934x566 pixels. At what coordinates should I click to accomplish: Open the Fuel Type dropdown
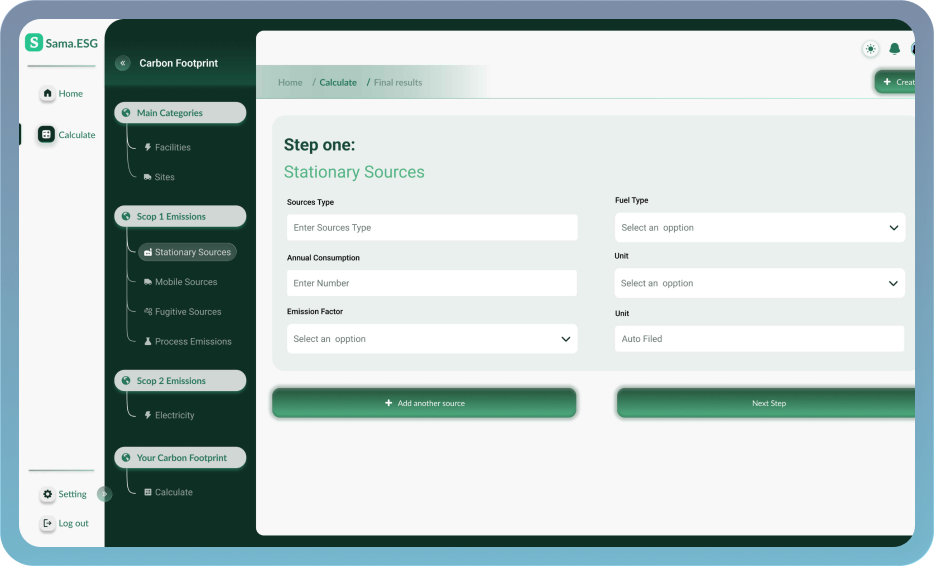pos(759,228)
